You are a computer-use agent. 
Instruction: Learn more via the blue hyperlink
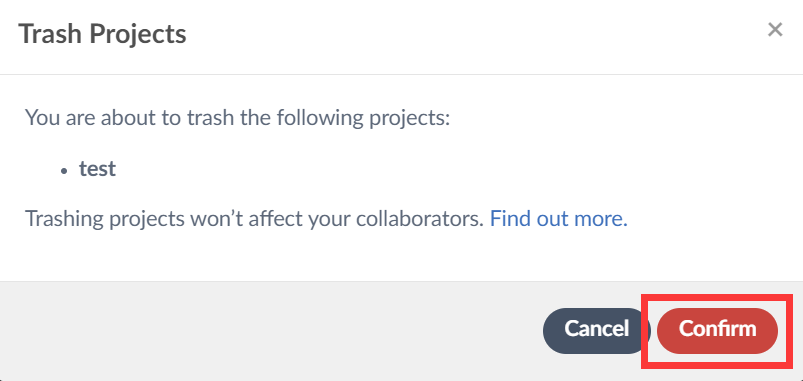coord(559,219)
